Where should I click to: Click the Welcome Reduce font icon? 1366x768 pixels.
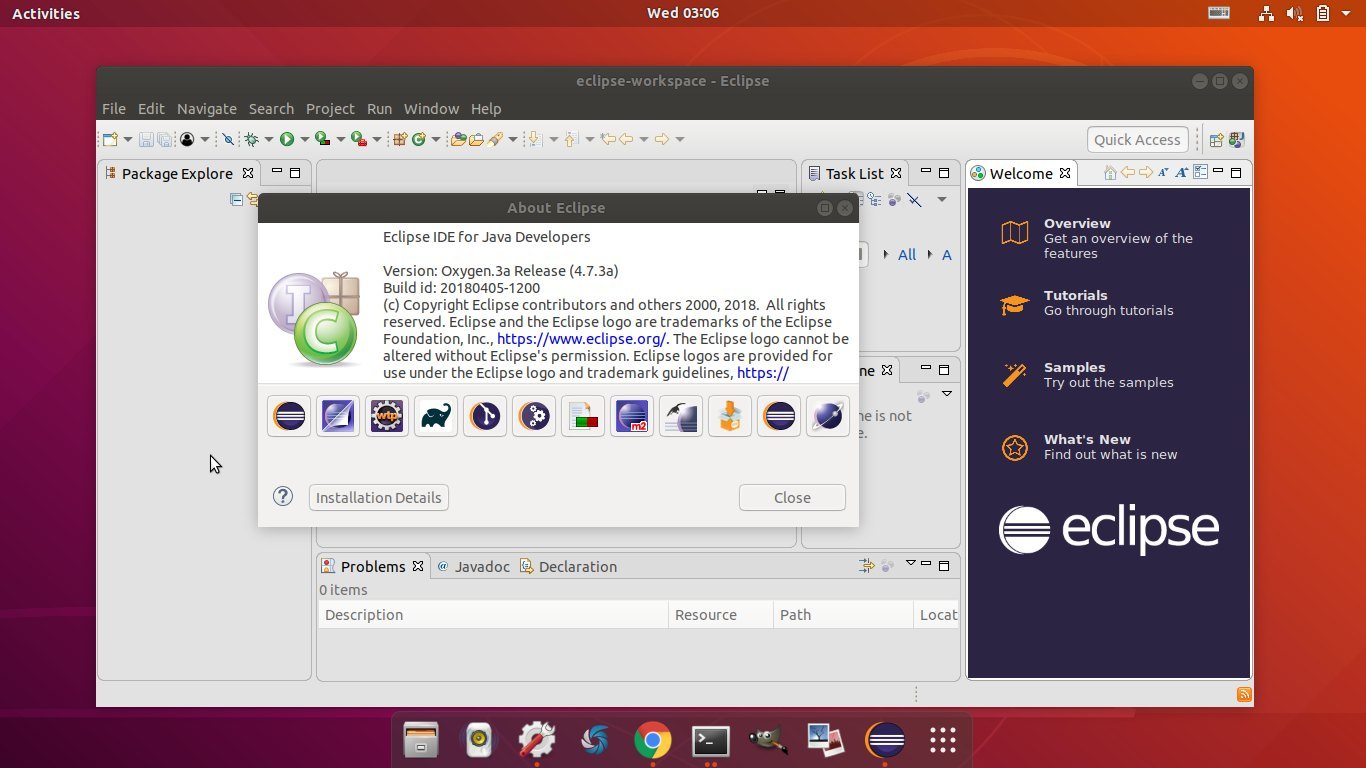coord(1163,173)
